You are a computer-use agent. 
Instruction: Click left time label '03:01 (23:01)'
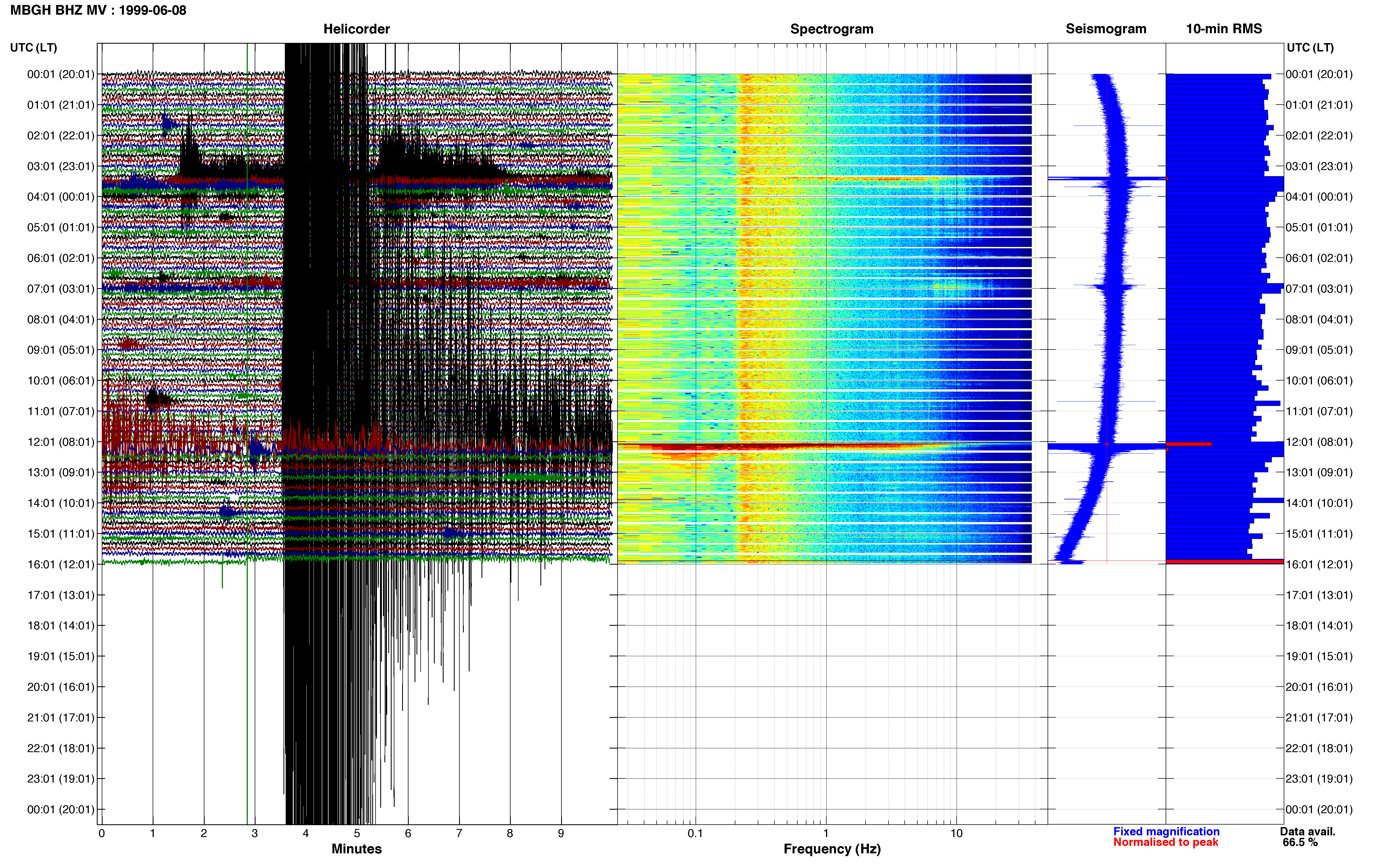(60, 166)
